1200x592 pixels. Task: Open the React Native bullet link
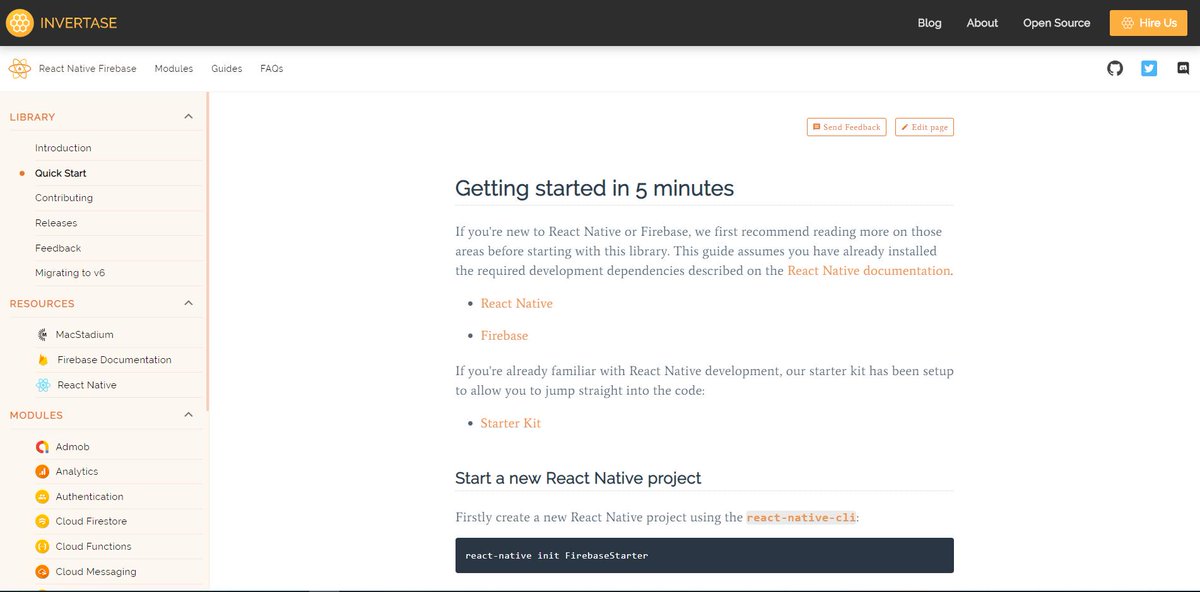coord(516,304)
